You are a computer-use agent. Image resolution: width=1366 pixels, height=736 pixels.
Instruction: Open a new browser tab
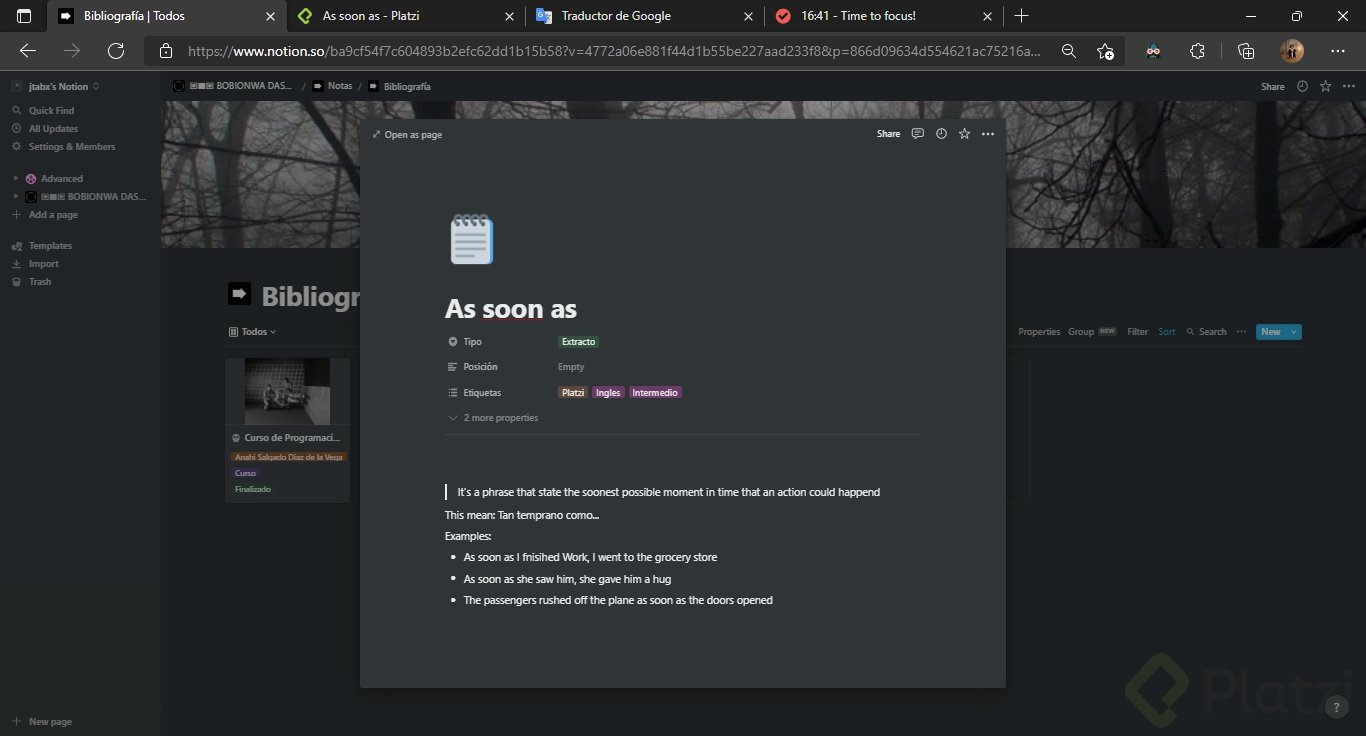point(1021,16)
